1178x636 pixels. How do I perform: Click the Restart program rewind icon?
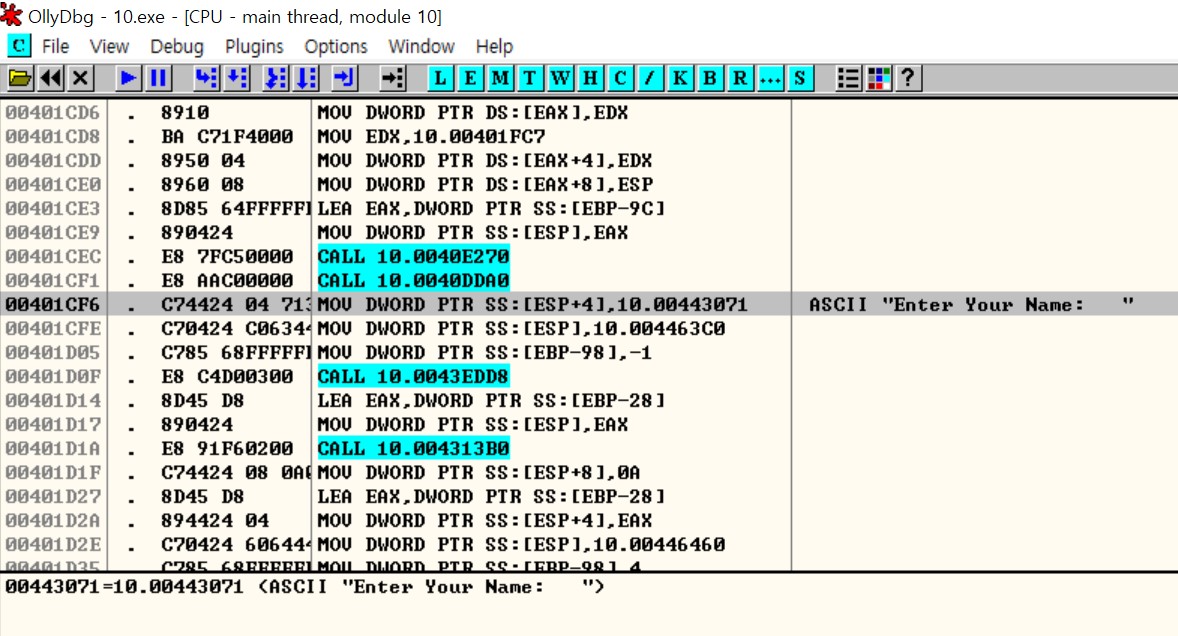click(50, 78)
